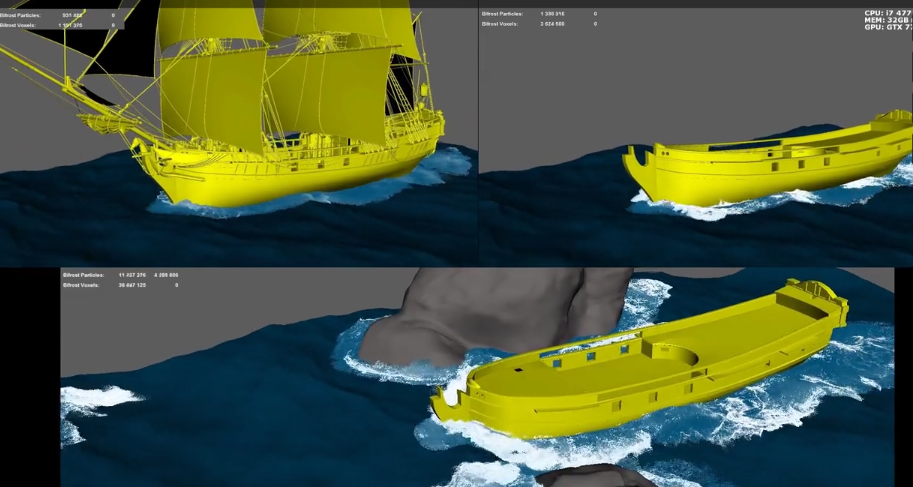Click Bifrost Particles label in top-left viewport

point(22,15)
